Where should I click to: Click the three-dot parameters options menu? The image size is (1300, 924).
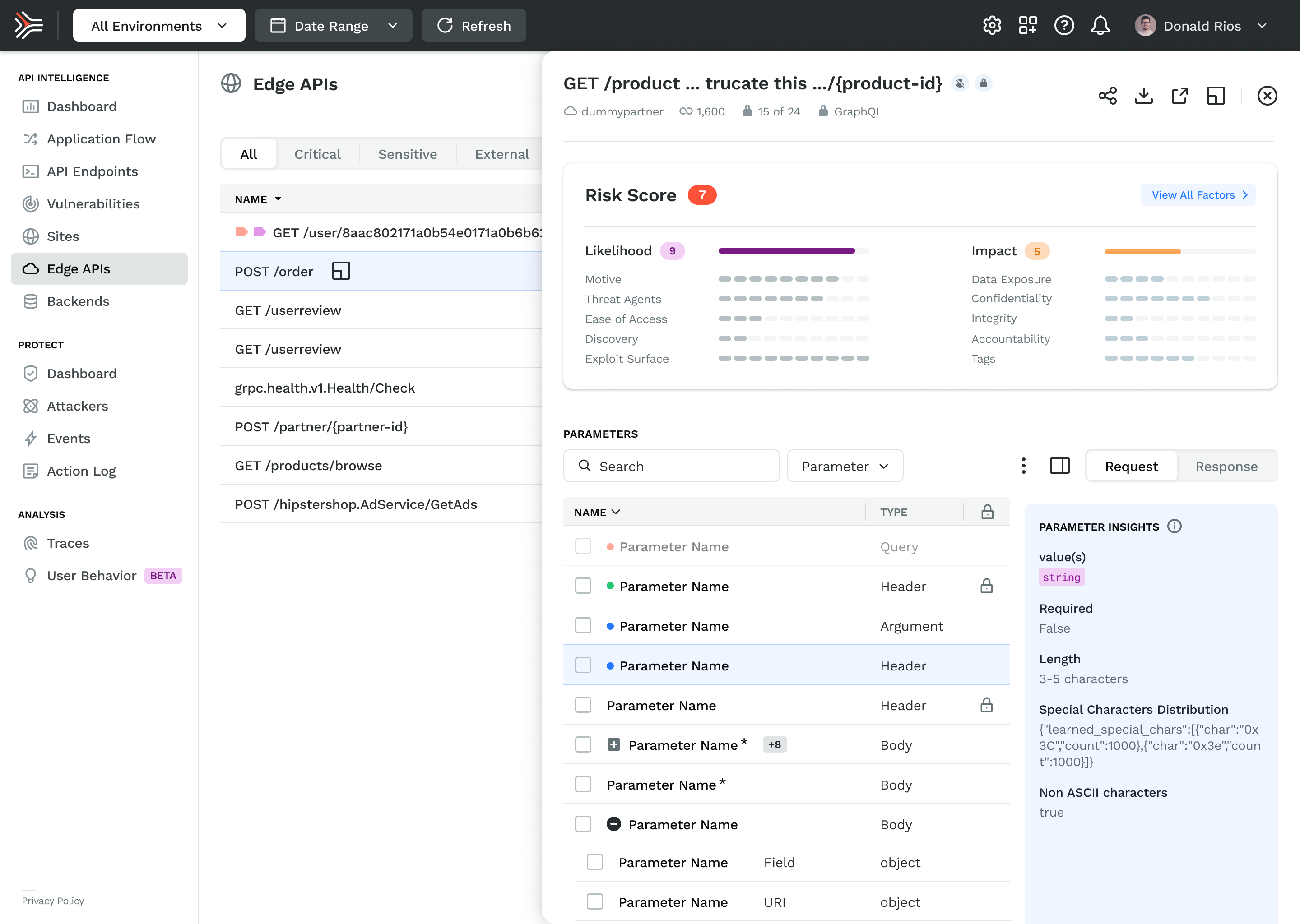point(1023,466)
